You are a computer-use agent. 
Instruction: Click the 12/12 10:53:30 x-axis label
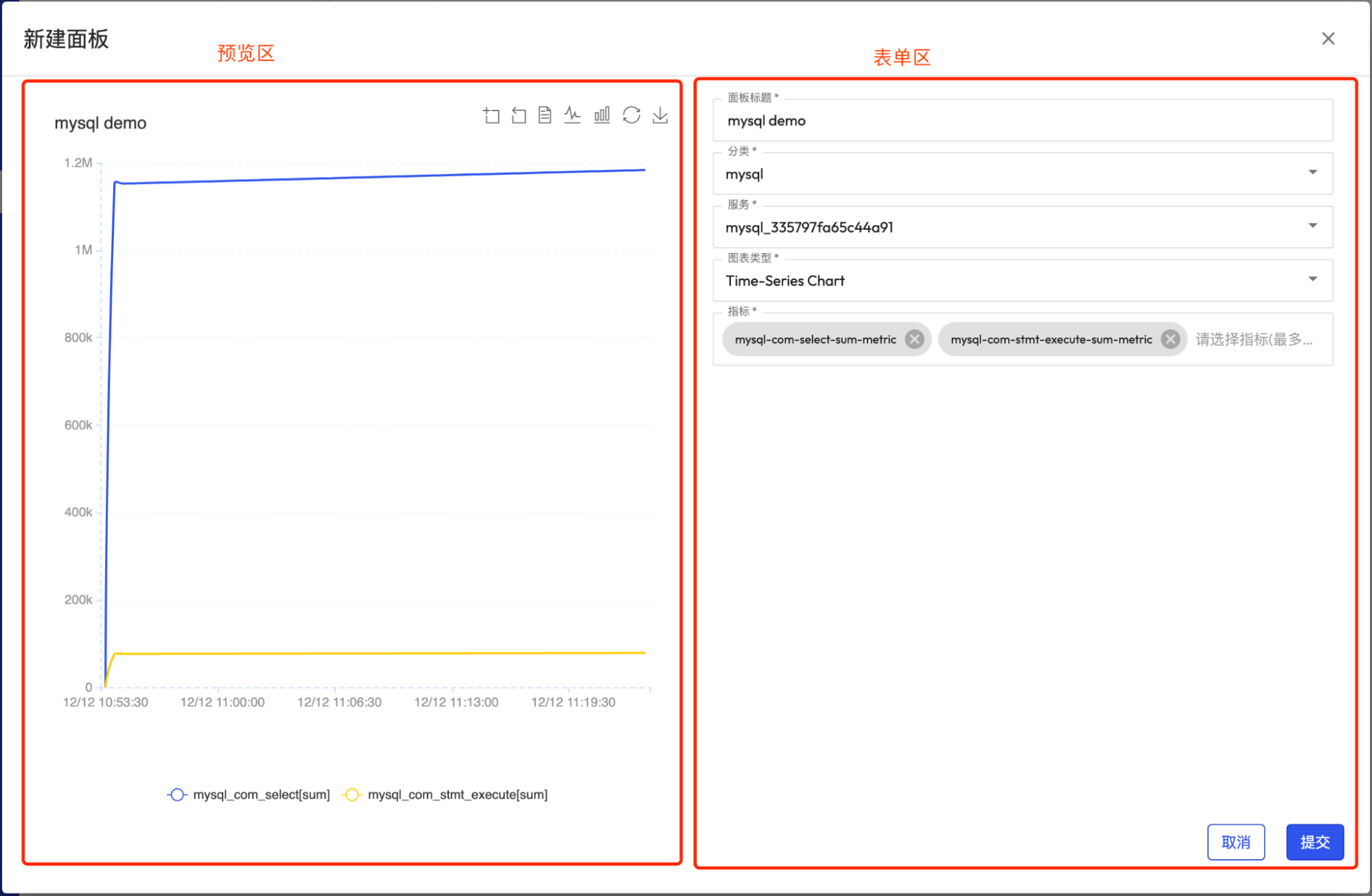point(106,702)
